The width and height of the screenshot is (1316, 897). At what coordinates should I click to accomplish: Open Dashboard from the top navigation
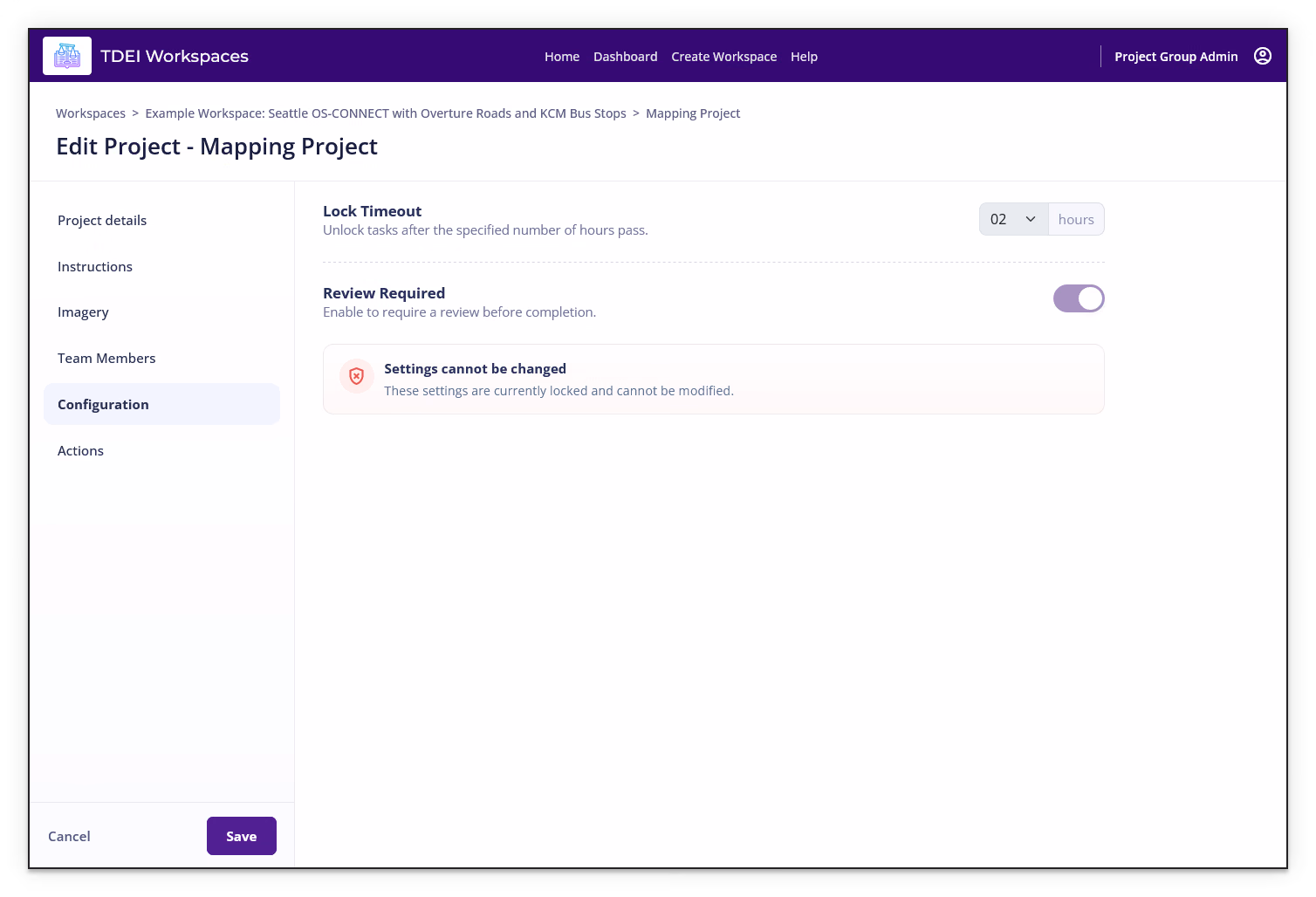pyautogui.click(x=626, y=57)
